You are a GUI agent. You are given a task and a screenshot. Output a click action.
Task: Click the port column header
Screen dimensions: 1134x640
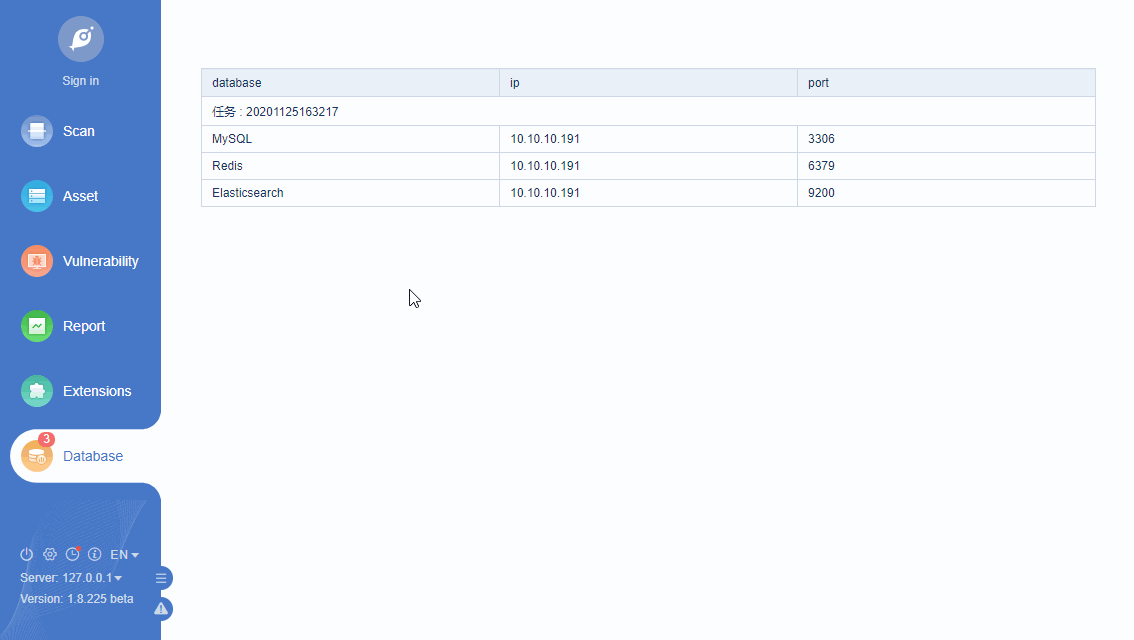(947, 83)
